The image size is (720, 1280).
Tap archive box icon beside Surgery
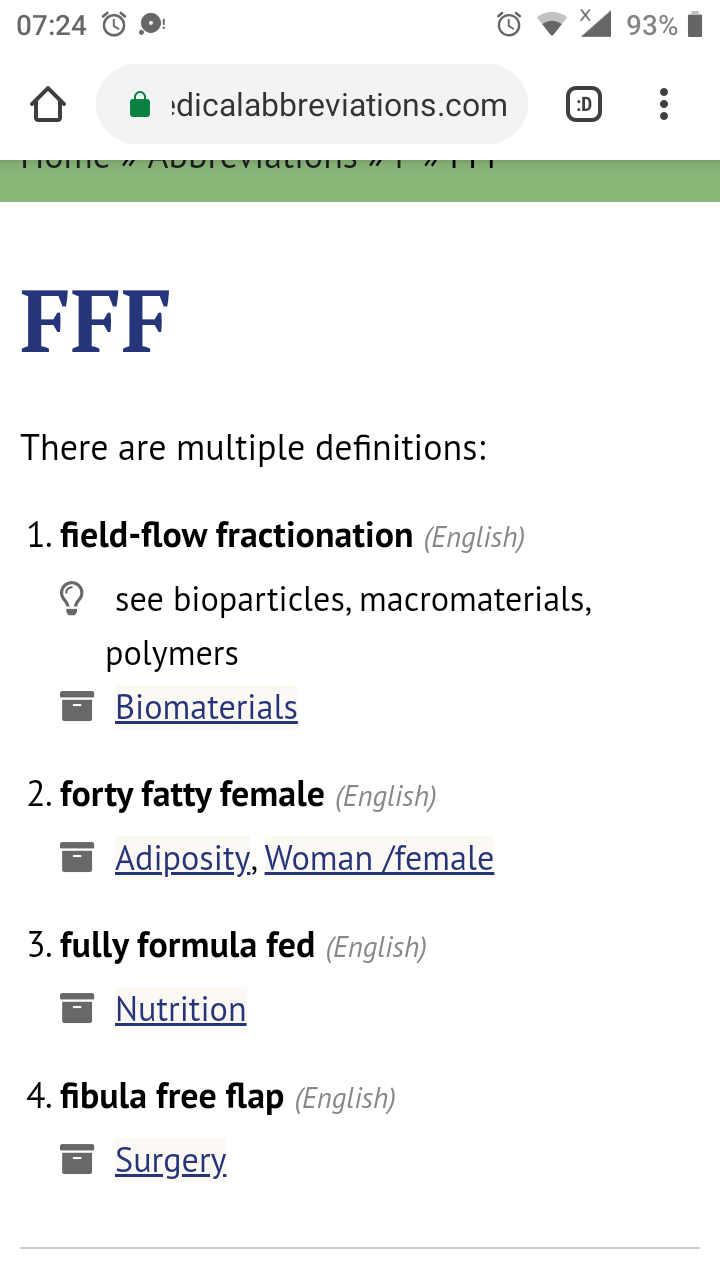[x=77, y=1159]
